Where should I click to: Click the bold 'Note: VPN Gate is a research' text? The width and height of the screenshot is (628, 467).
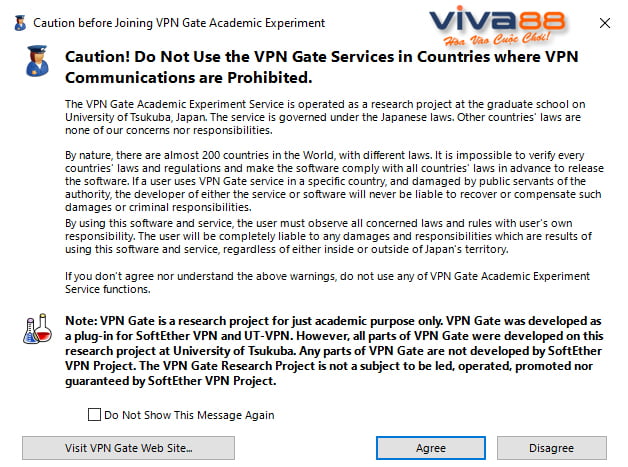pyautogui.click(x=334, y=351)
